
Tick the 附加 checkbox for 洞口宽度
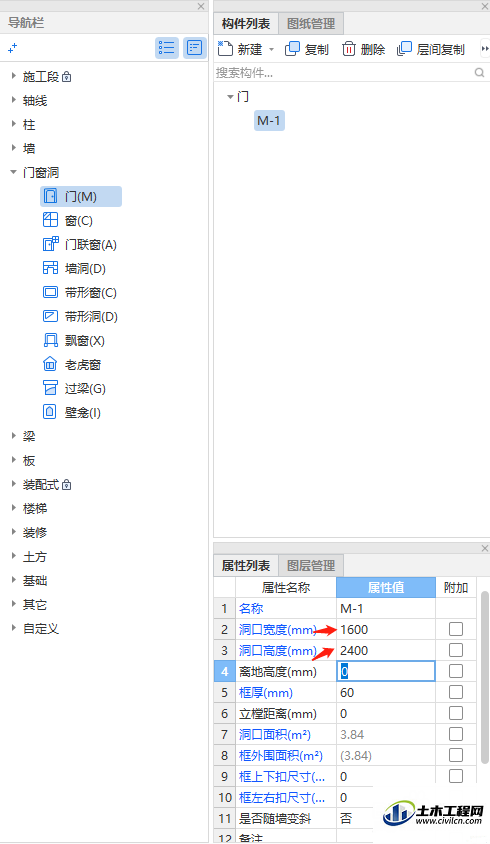click(x=456, y=629)
